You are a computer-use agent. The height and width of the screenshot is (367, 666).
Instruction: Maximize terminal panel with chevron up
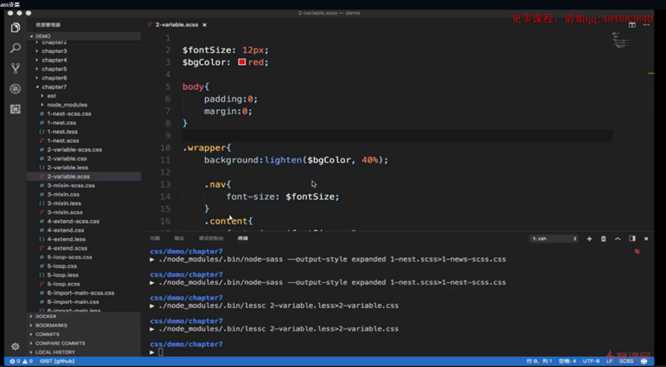(x=618, y=239)
